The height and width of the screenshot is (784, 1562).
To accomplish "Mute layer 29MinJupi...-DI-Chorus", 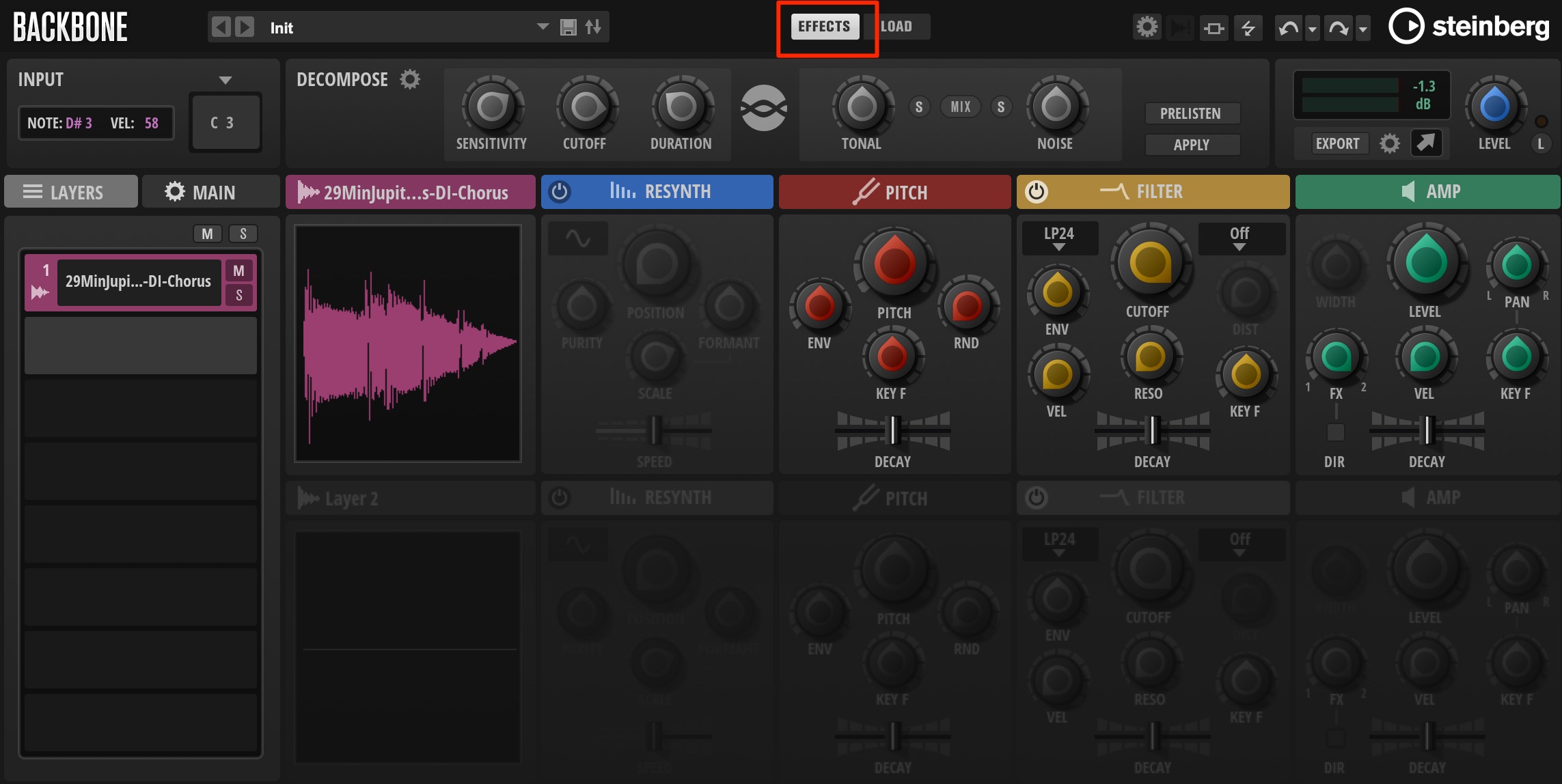I will point(238,270).
